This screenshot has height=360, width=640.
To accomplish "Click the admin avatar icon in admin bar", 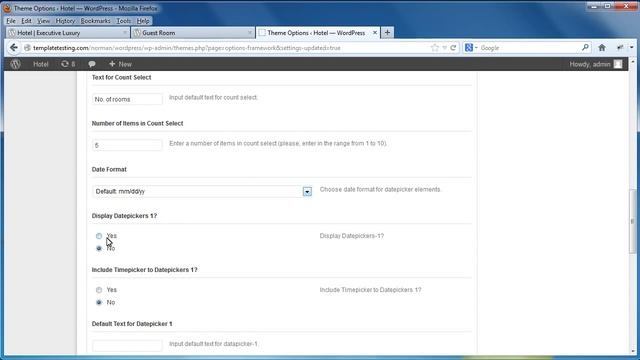I will tap(618, 64).
